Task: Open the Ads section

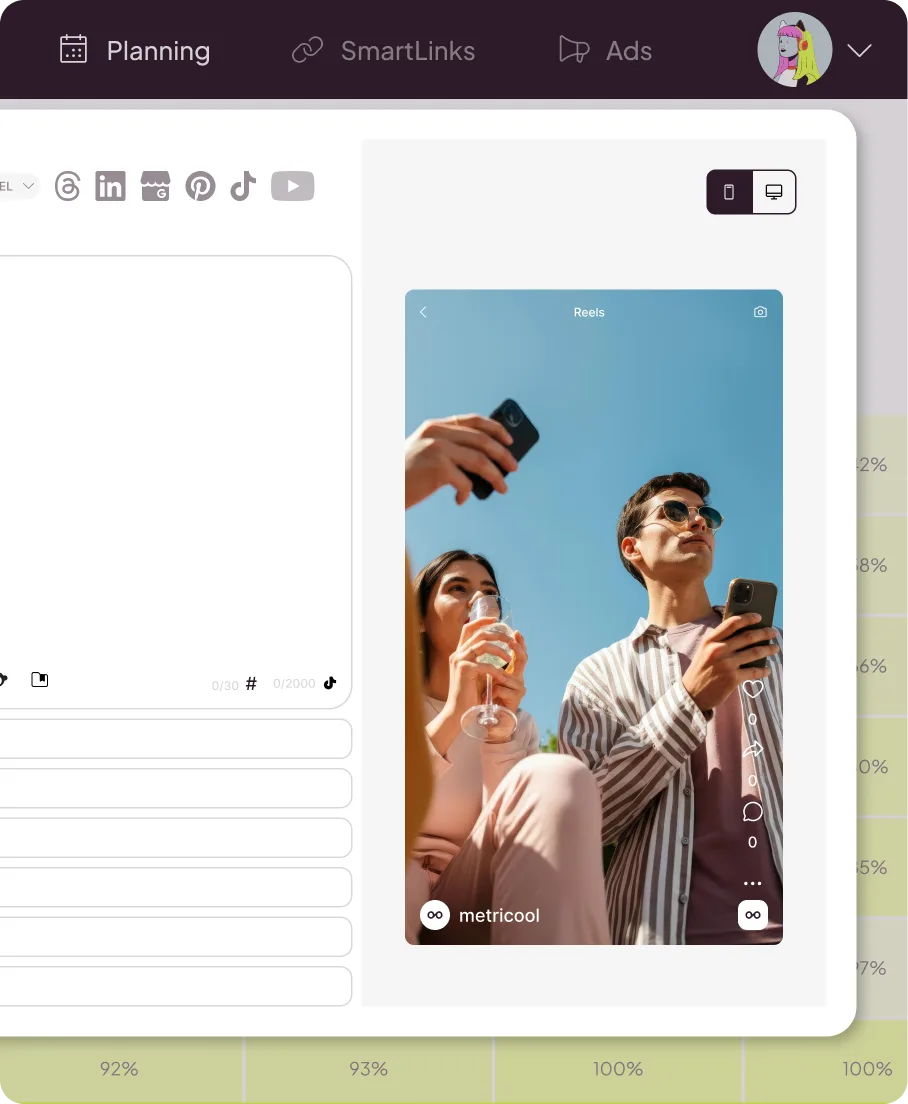Action: pos(605,51)
